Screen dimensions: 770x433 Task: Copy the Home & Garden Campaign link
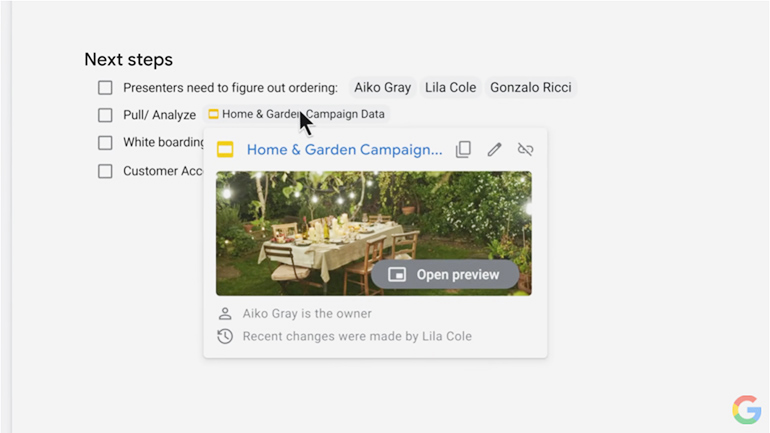click(463, 149)
